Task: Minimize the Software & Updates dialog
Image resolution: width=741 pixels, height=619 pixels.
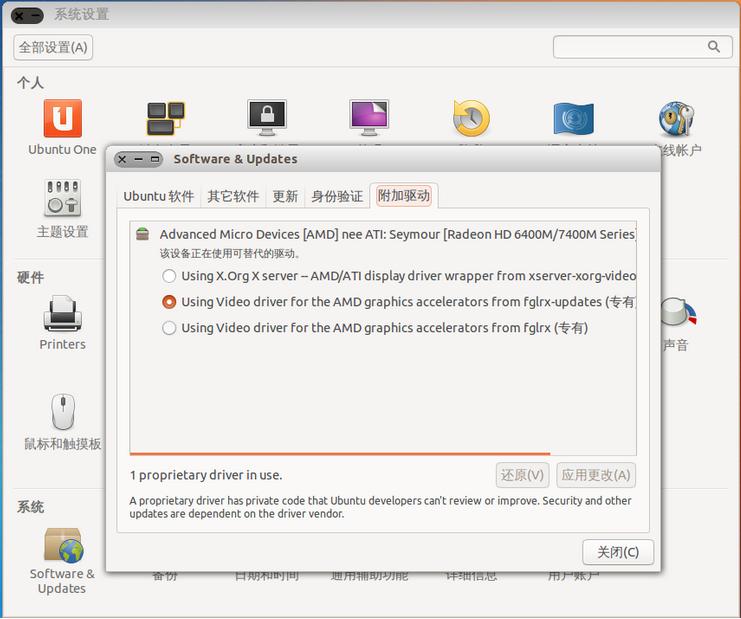Action: tap(138, 159)
